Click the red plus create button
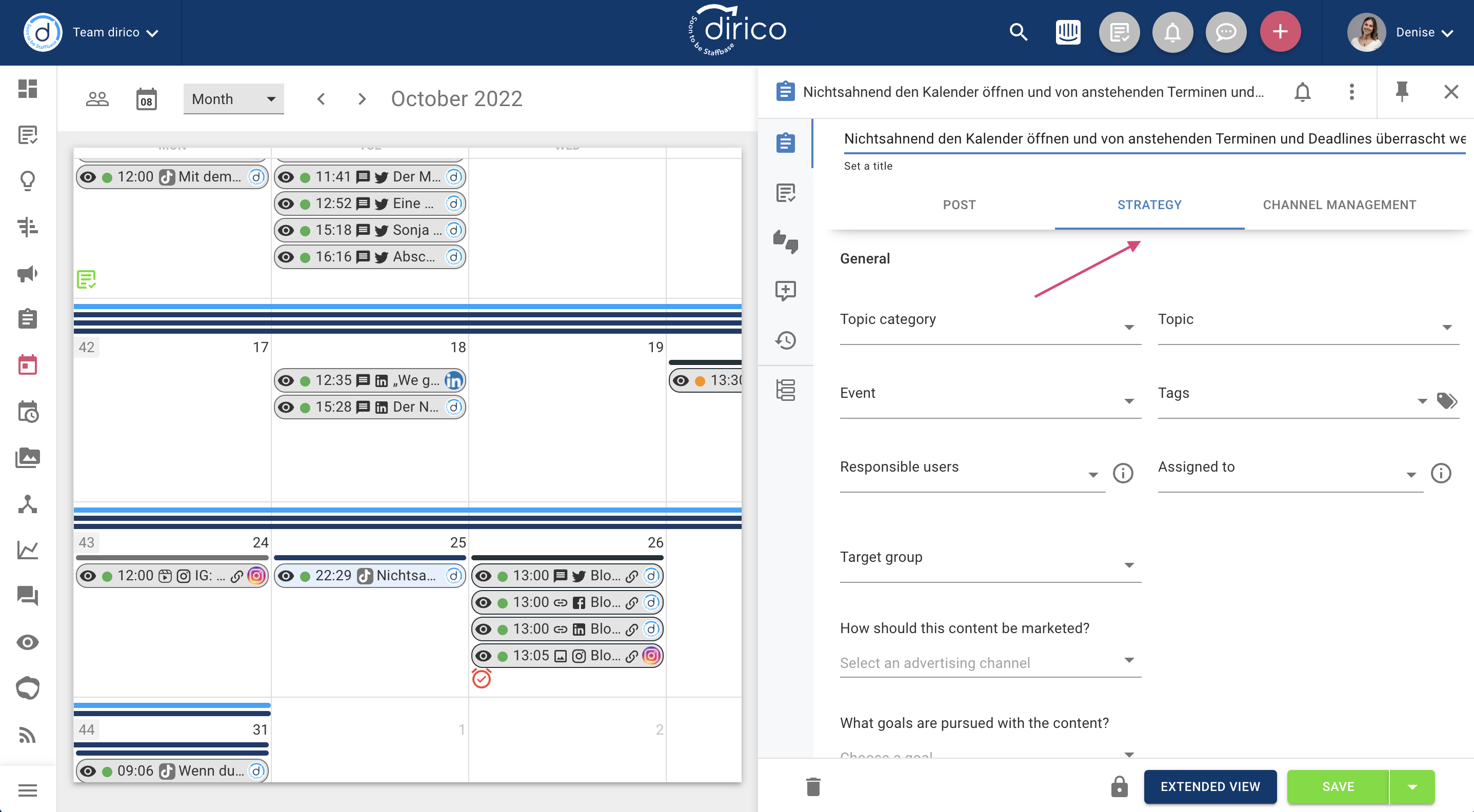Screen dimensions: 1474x812 [1280, 31]
